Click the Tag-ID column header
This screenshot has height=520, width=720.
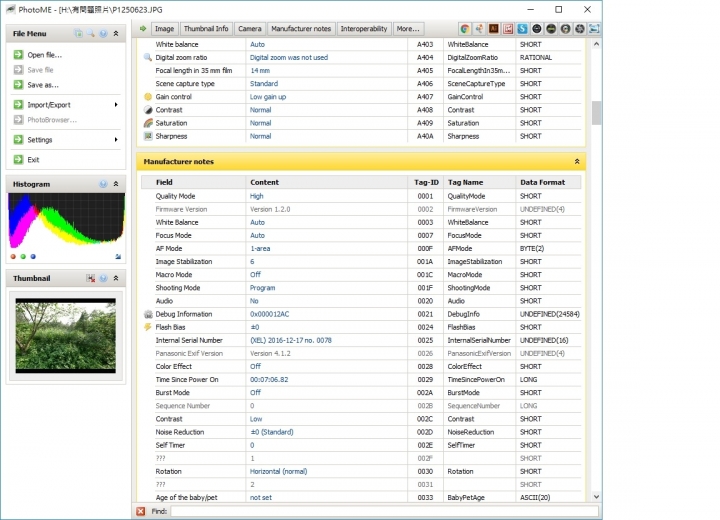pos(426,182)
